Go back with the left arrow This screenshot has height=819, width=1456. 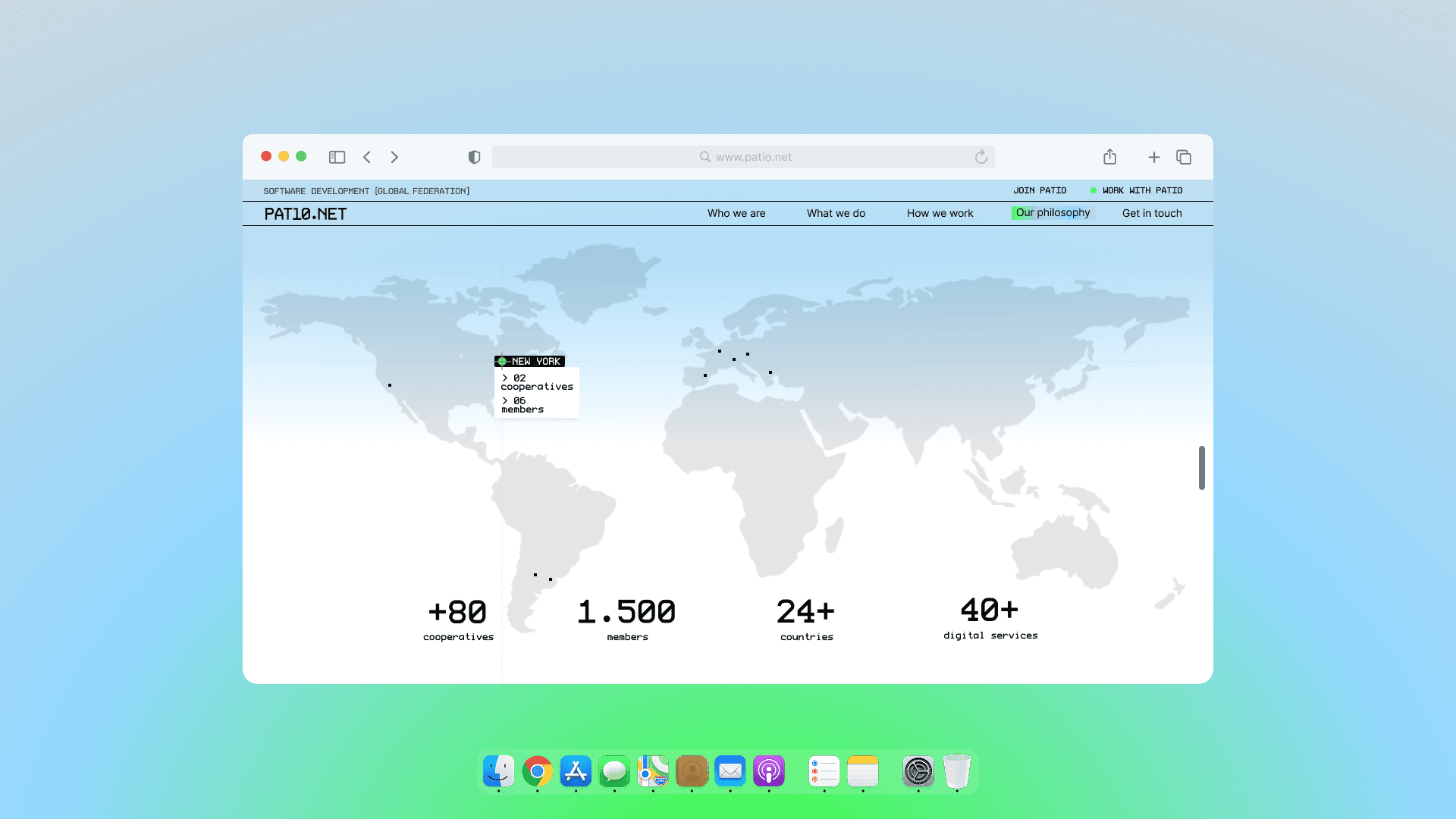click(367, 157)
